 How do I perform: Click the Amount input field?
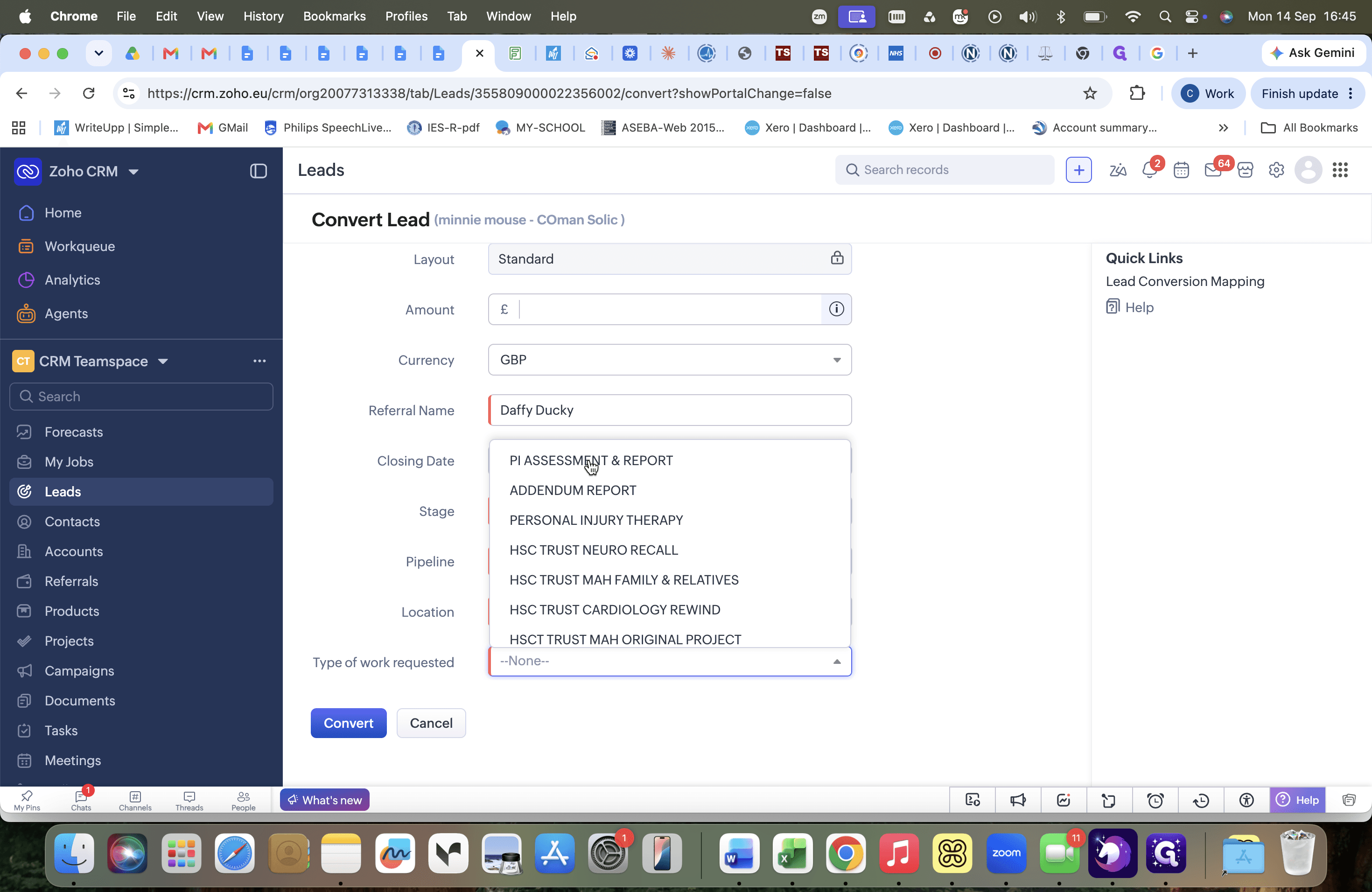click(670, 309)
